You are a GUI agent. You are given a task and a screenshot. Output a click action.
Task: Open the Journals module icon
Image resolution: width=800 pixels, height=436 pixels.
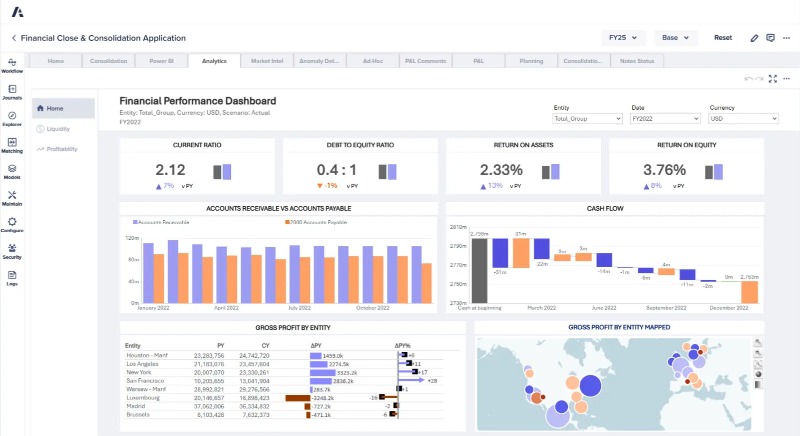pyautogui.click(x=12, y=90)
